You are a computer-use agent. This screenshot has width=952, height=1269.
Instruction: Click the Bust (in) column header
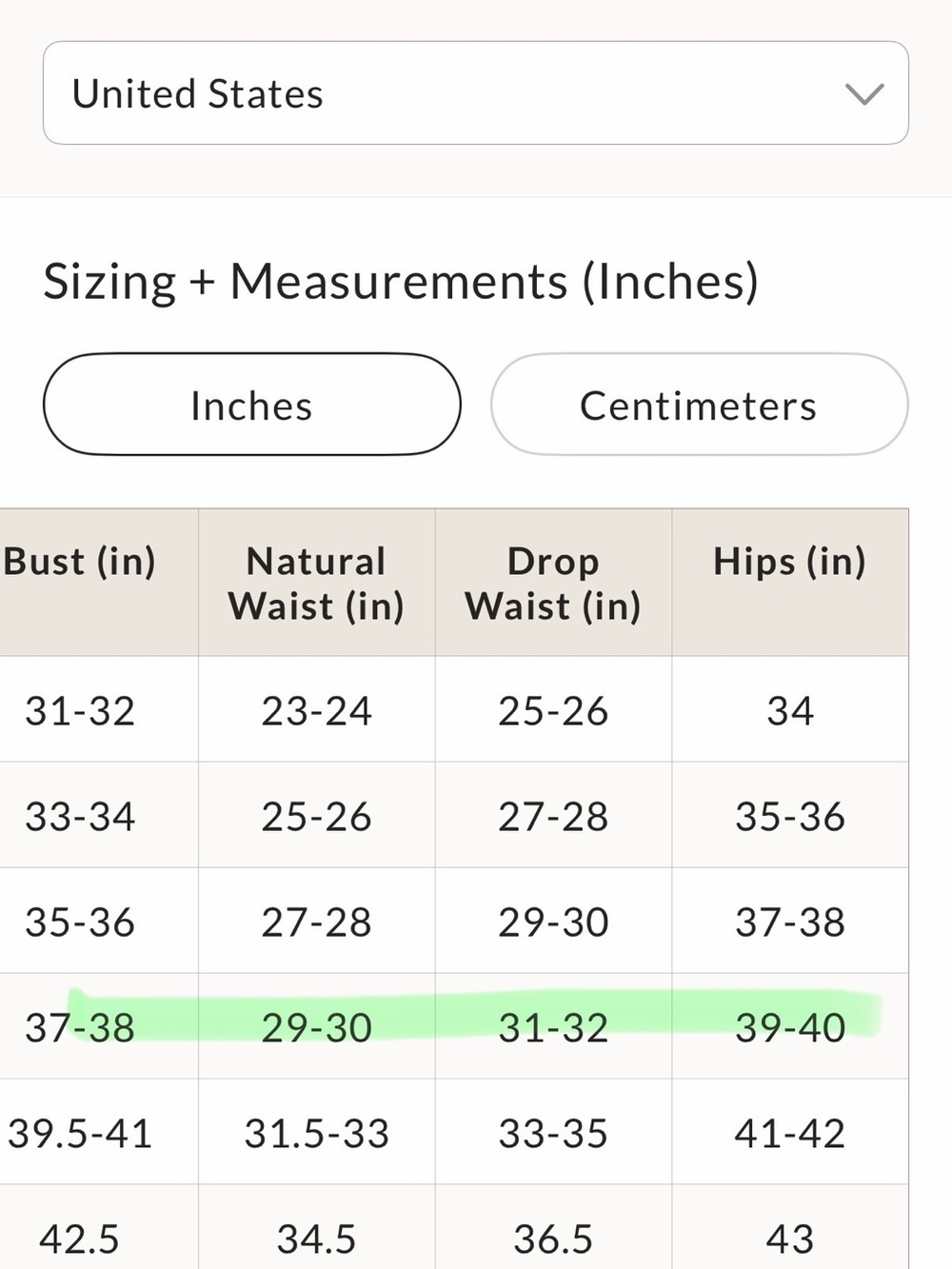coord(98,583)
